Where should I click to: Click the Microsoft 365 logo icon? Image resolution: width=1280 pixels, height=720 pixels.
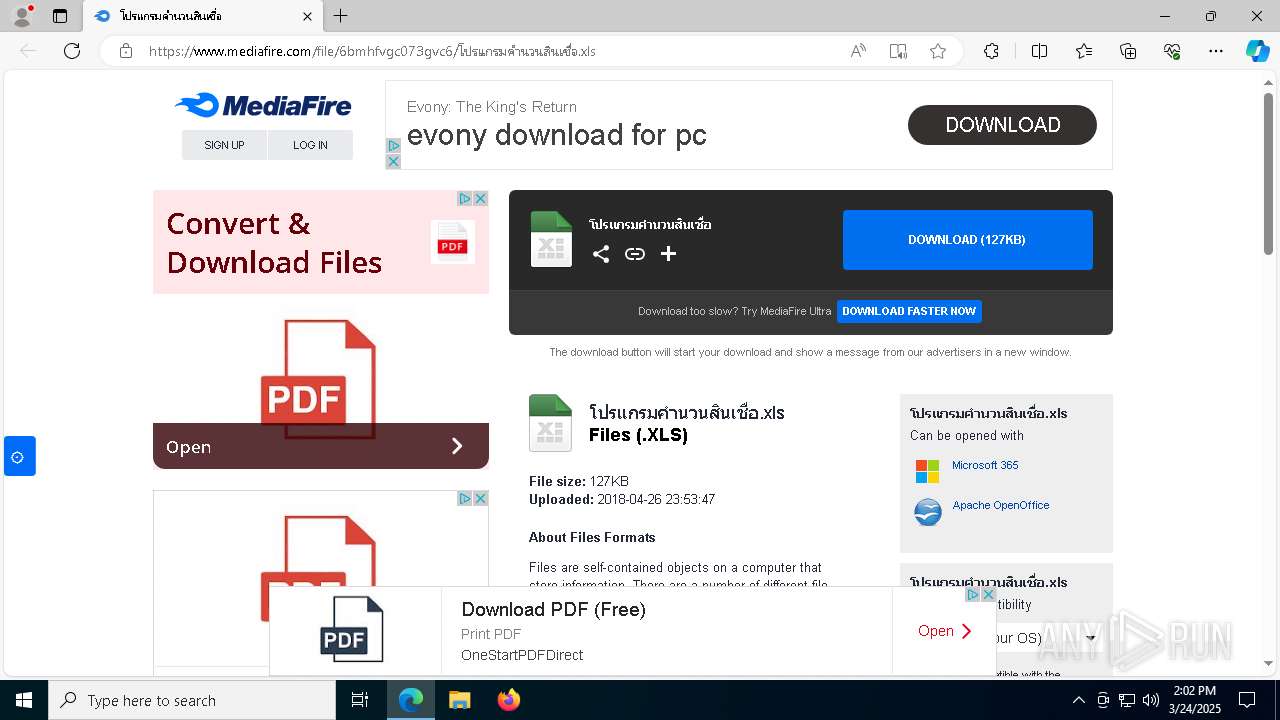coord(928,471)
